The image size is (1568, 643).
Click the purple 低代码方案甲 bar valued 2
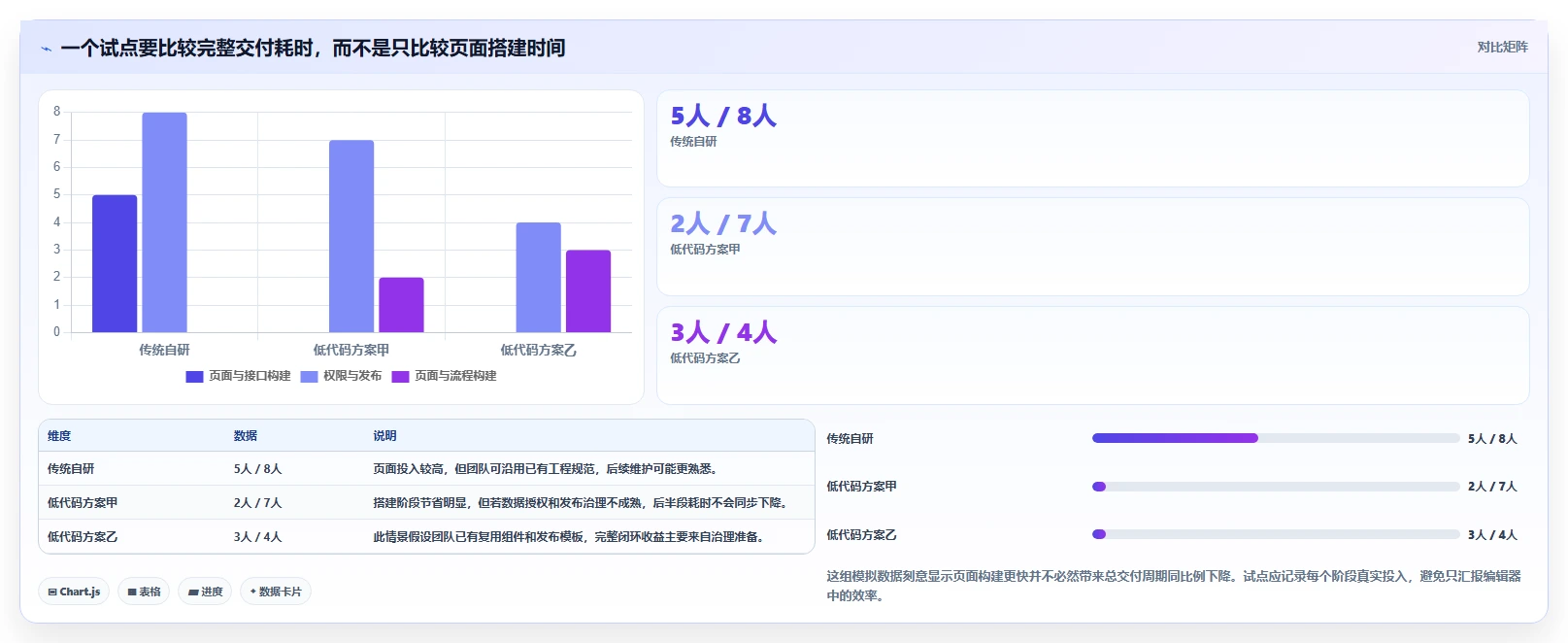(401, 305)
